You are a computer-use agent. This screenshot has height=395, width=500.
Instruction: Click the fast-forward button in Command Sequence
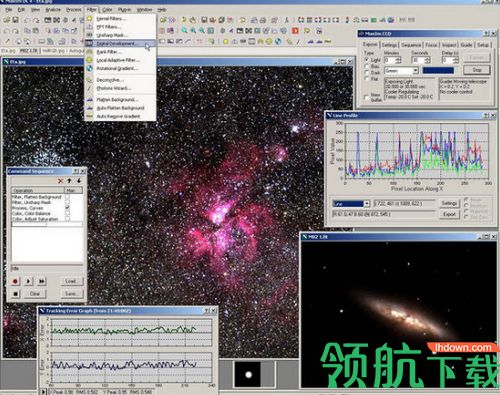[x=41, y=281]
